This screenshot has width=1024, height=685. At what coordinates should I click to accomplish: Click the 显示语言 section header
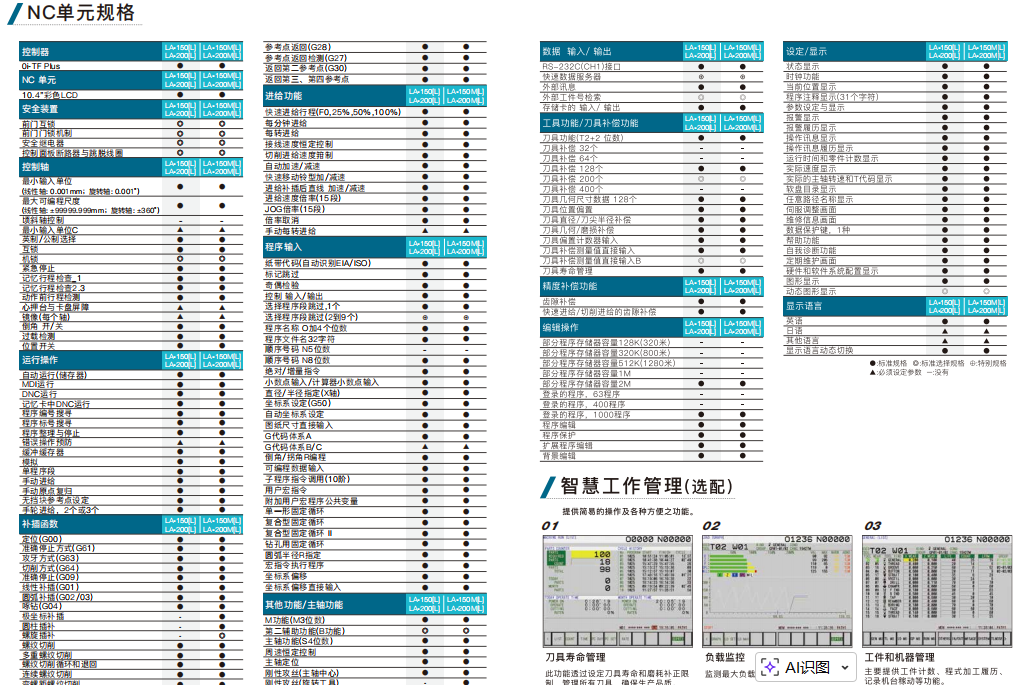tap(804, 306)
